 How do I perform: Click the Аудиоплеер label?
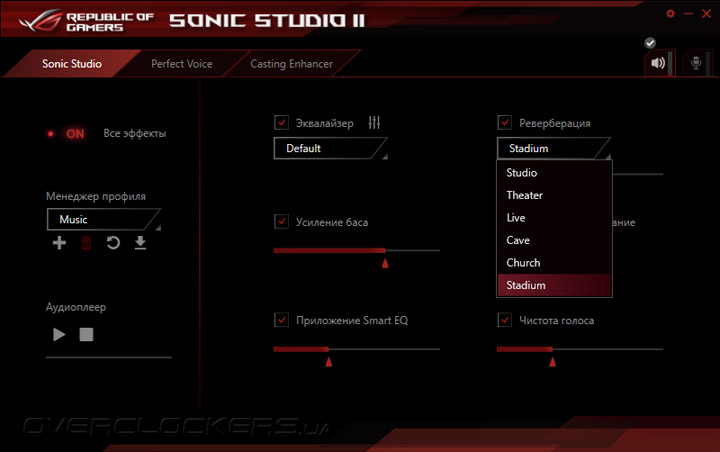pyautogui.click(x=76, y=307)
